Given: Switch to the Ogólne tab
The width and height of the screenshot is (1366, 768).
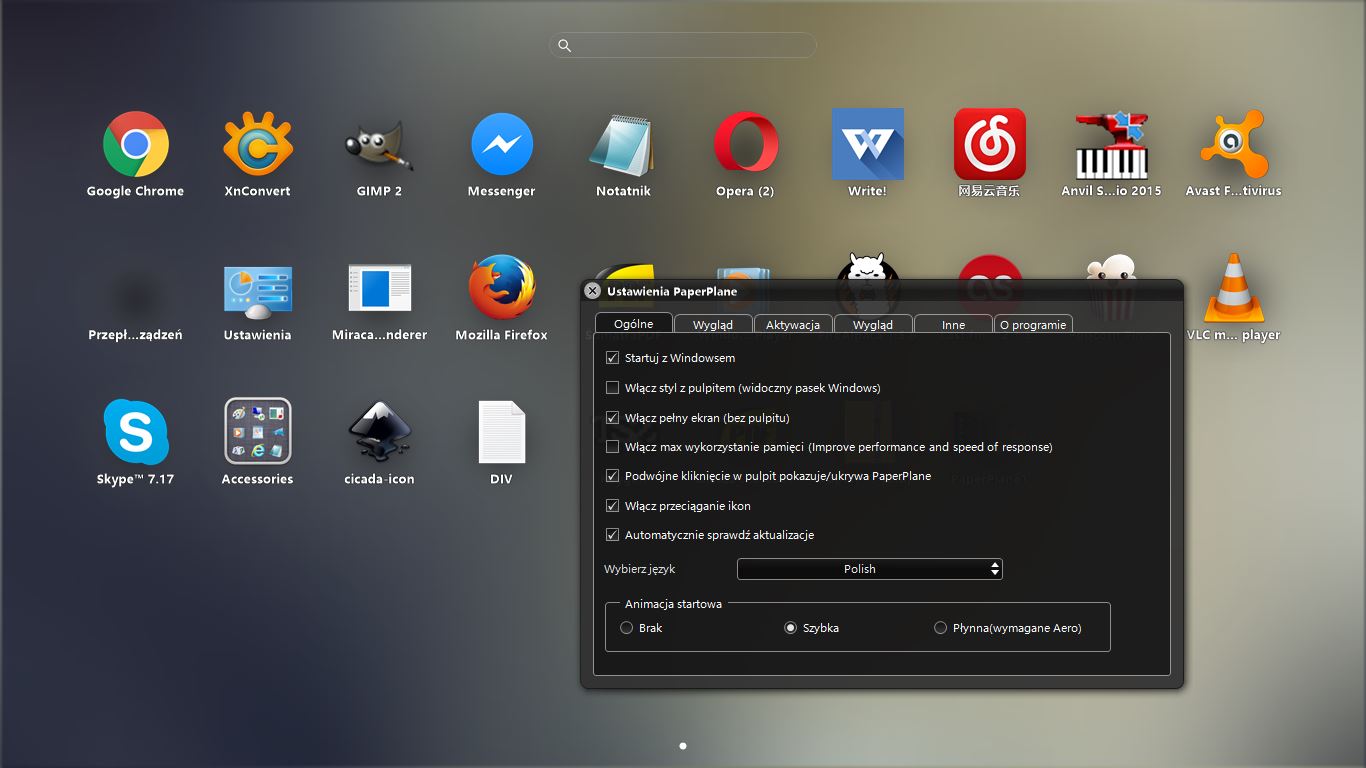Looking at the screenshot, I should [634, 323].
